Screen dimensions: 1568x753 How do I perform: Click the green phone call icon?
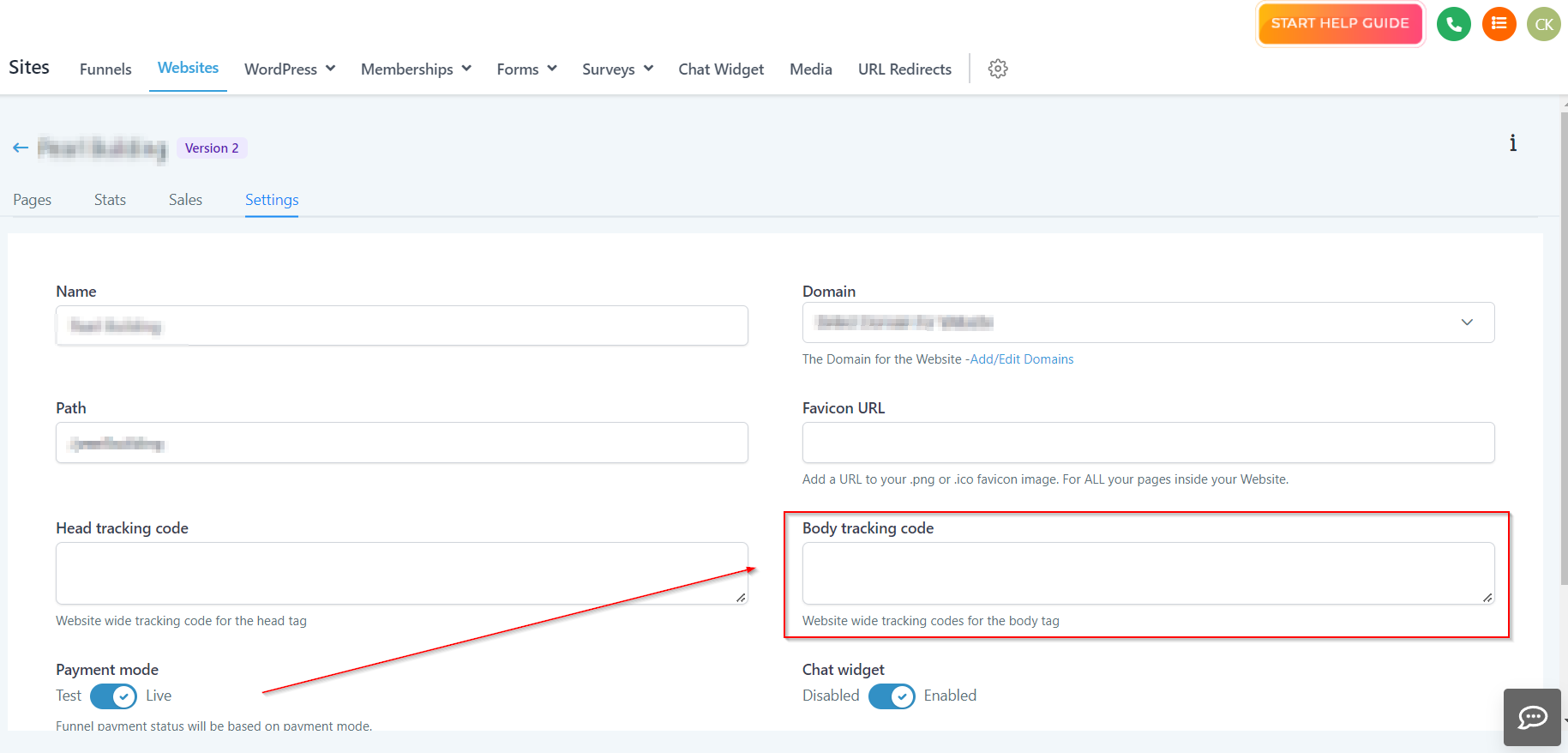click(1453, 24)
